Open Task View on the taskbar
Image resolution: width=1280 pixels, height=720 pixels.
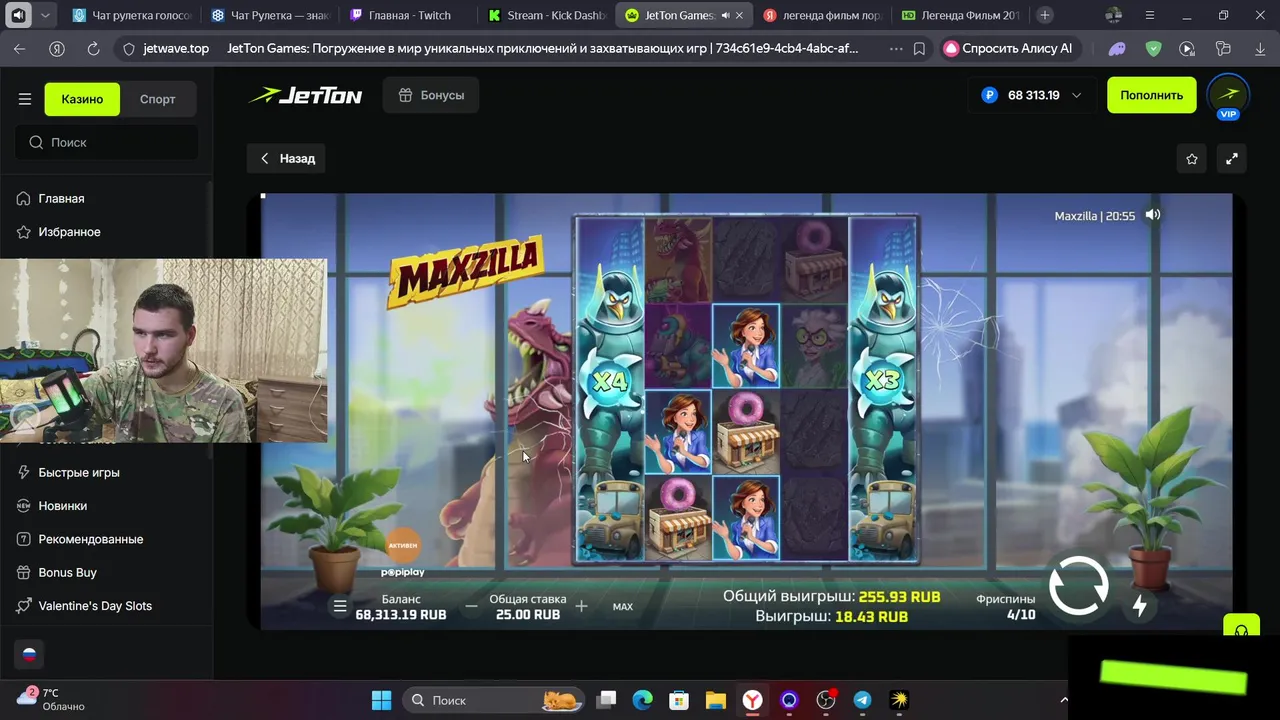607,700
